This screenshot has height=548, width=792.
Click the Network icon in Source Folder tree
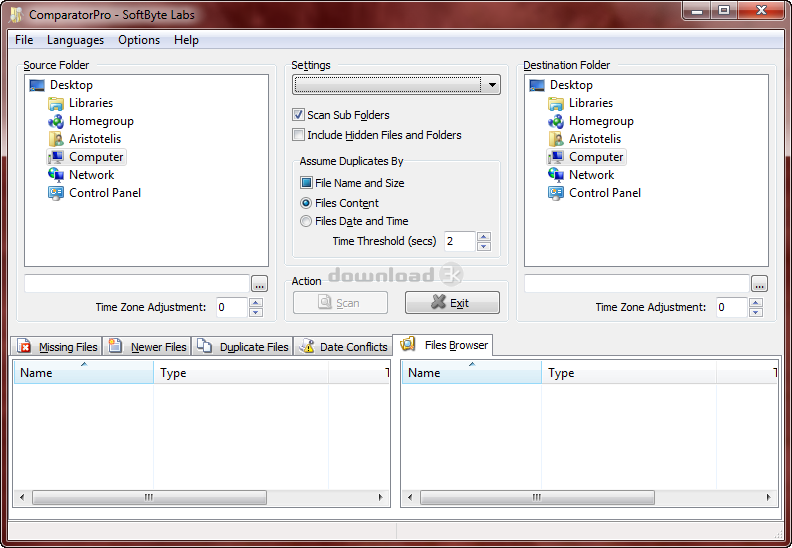point(56,175)
